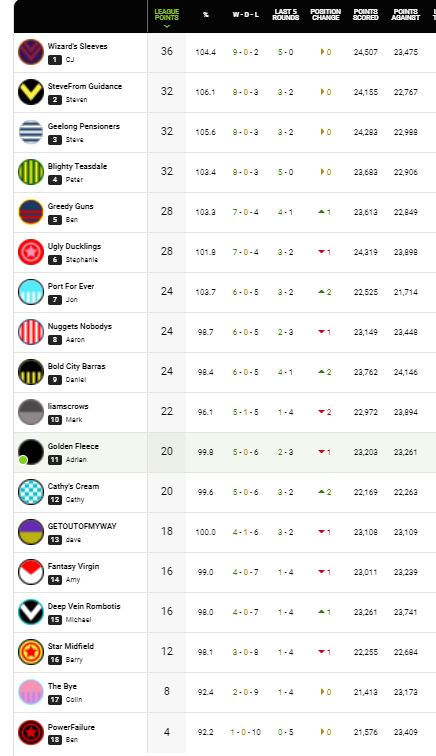Screen dimensions: 436x756
Task: Select GETOUTOFMYWAY purple and gold jersey
Action: click(31, 532)
